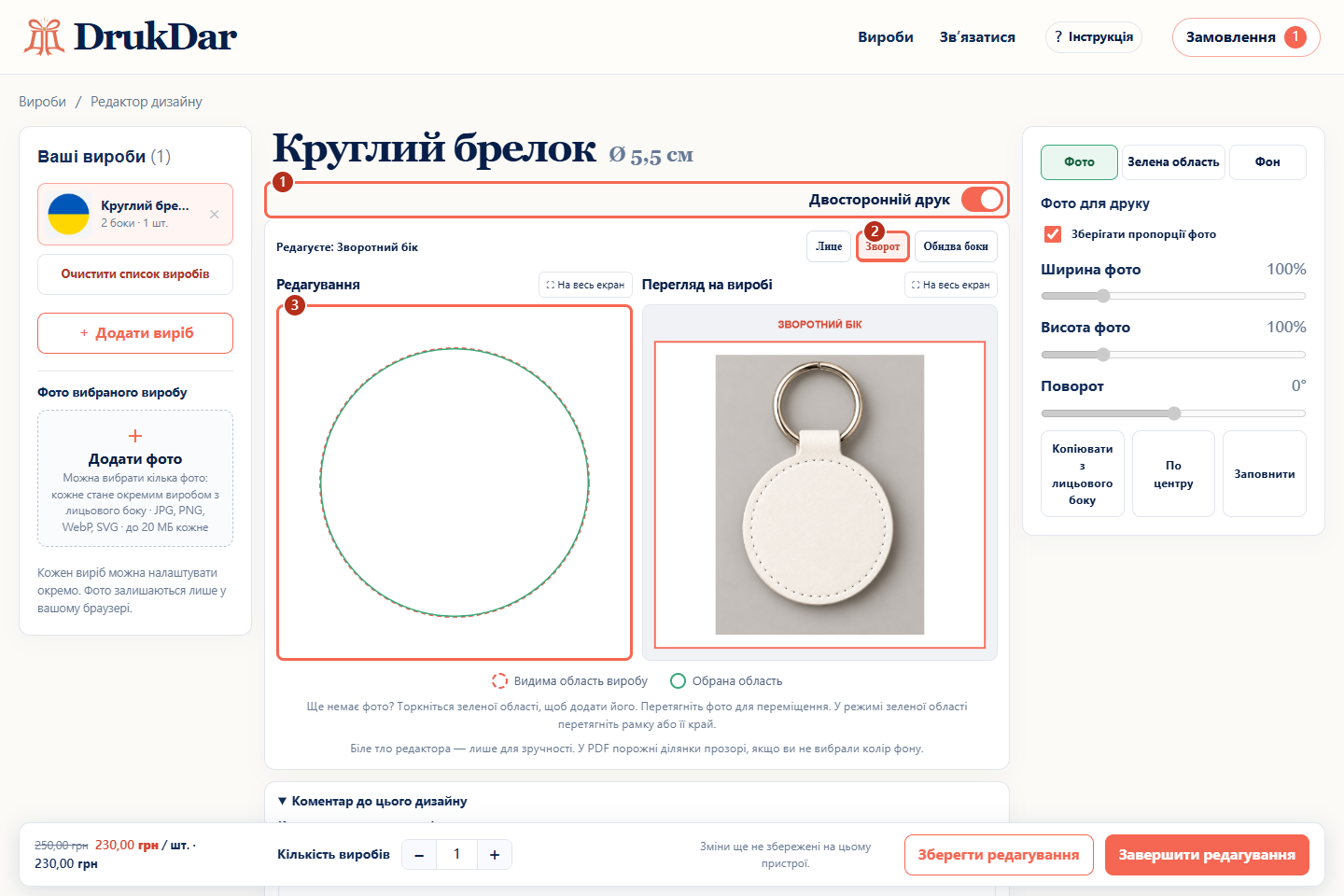The height and width of the screenshot is (896, 1344).
Task: Click the Вироби breadcrumb link
Action: [42, 102]
